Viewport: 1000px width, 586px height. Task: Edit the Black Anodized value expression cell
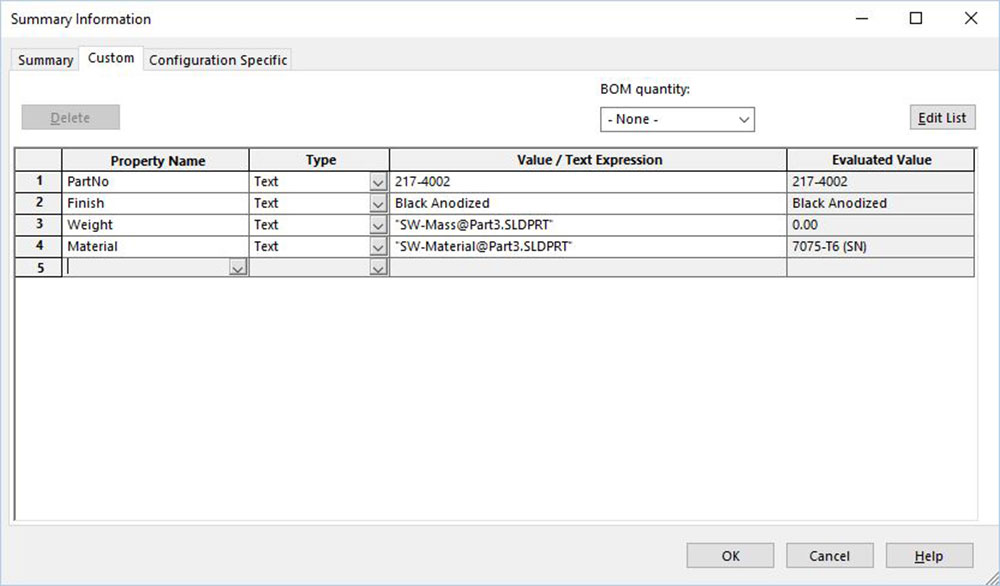pyautogui.click(x=588, y=203)
